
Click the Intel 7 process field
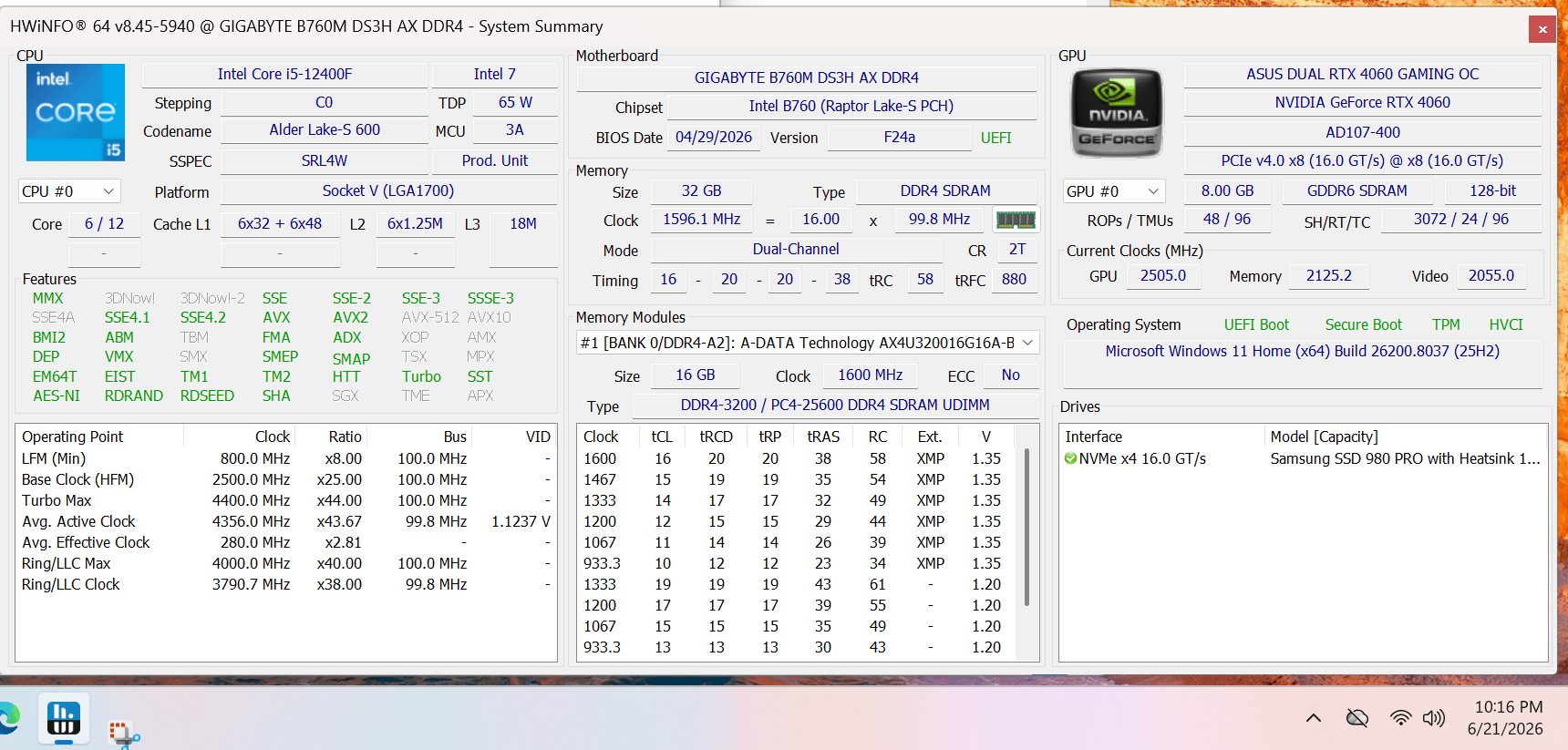[494, 75]
